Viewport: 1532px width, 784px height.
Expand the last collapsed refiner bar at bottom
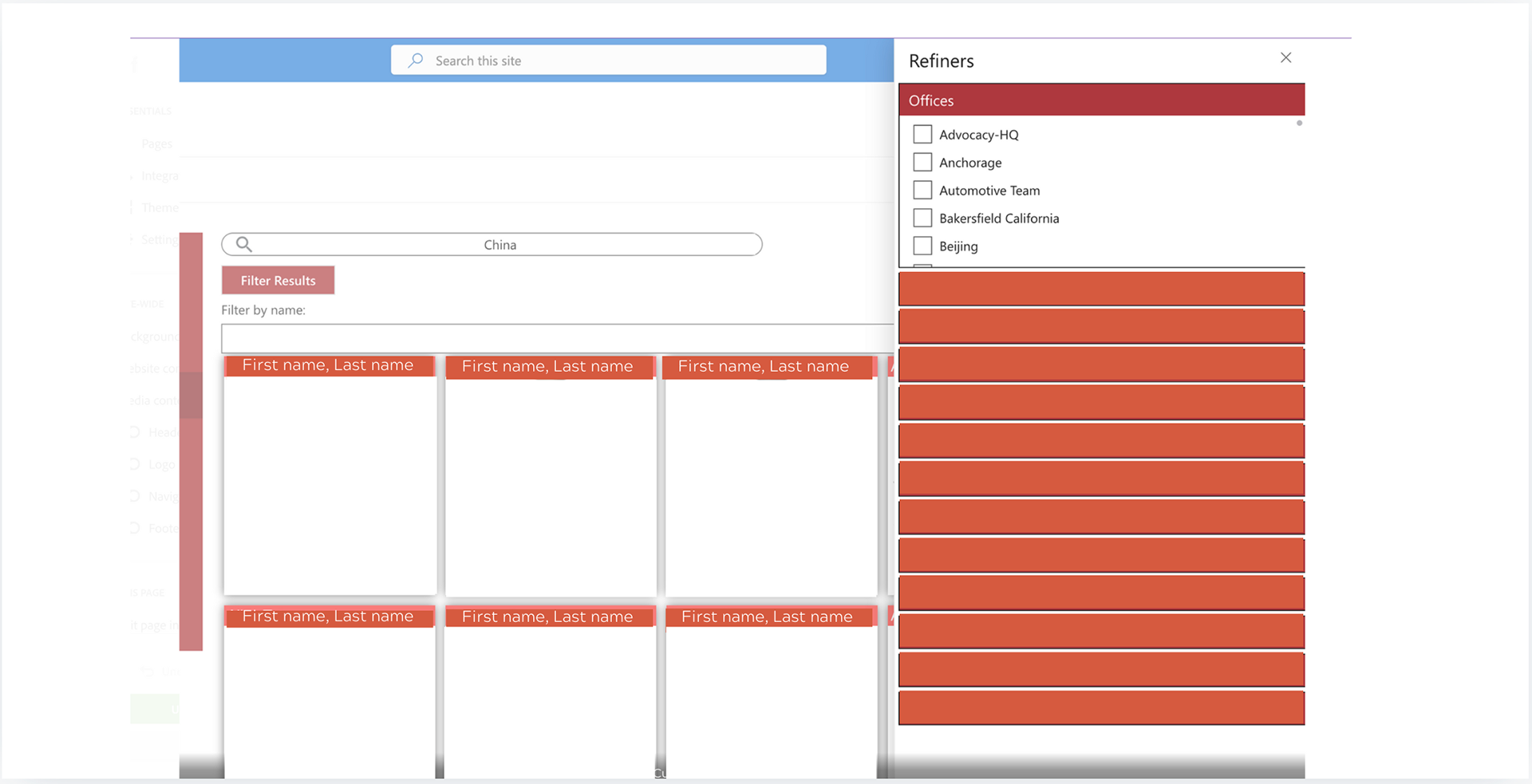(1101, 707)
